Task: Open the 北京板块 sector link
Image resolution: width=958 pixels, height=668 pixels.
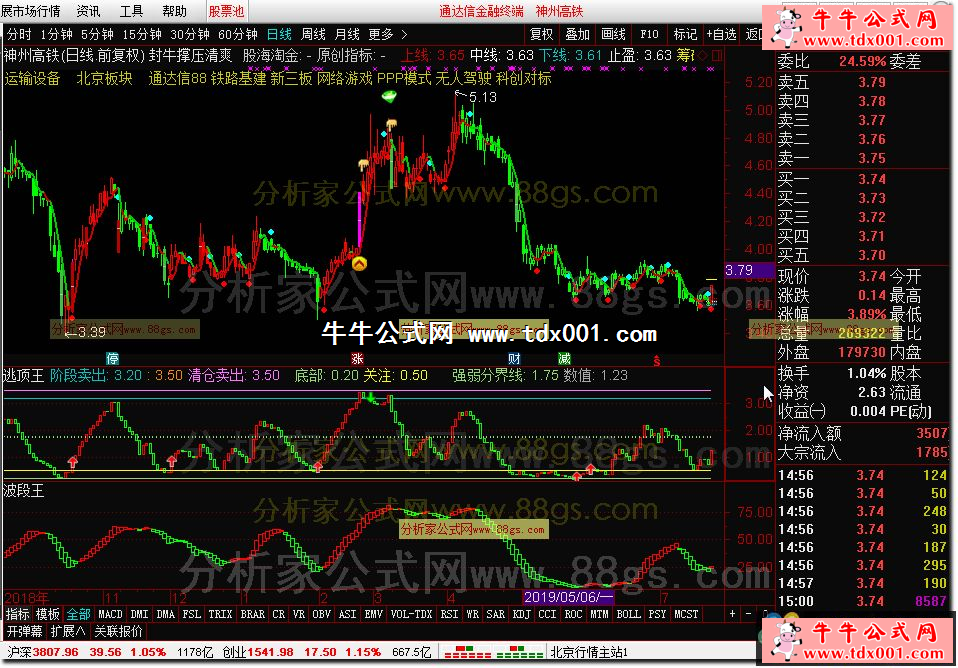Action: [x=104, y=78]
